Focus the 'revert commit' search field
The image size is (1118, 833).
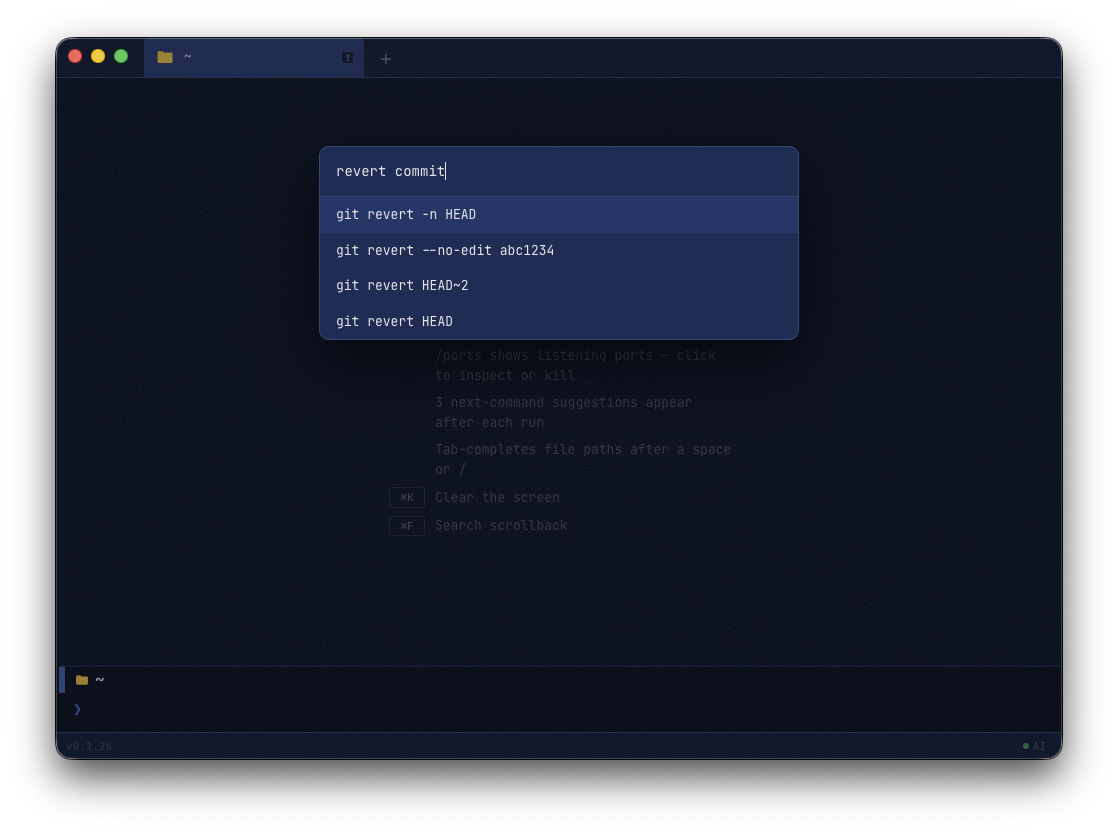[559, 171]
